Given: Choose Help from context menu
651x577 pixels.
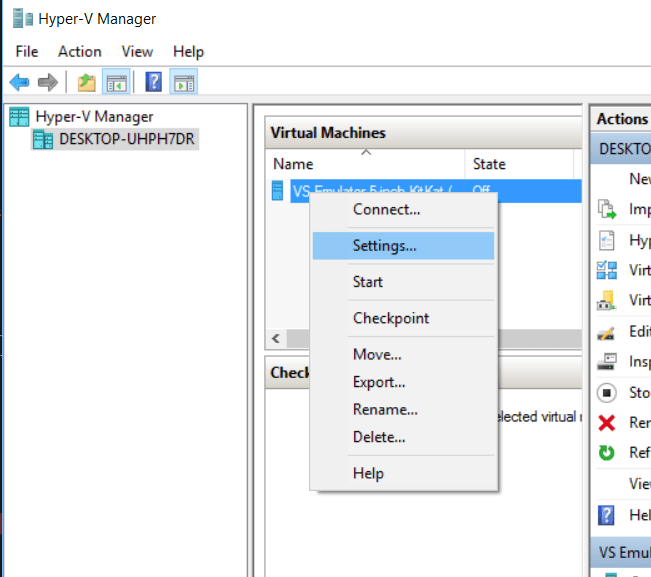Looking at the screenshot, I should pyautogui.click(x=403, y=473).
